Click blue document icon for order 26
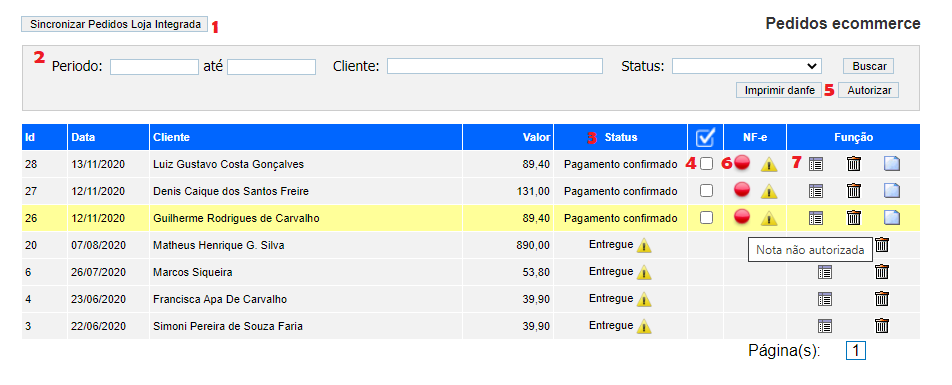 point(892,218)
